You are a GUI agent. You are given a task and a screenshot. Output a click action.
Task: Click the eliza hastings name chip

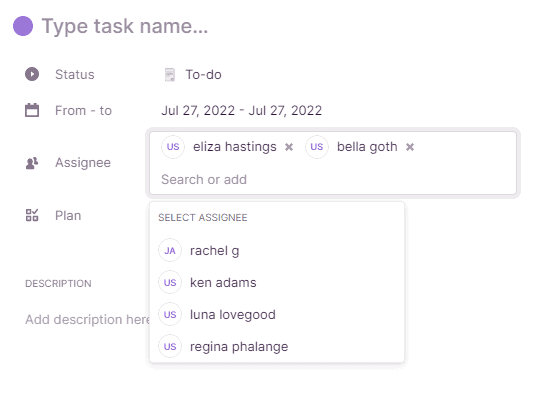click(x=235, y=147)
